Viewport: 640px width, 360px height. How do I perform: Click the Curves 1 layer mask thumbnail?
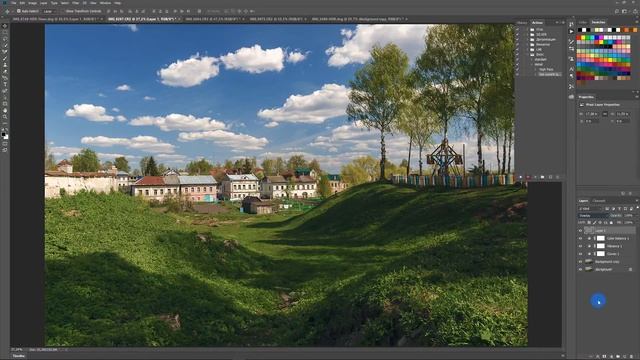click(600, 254)
